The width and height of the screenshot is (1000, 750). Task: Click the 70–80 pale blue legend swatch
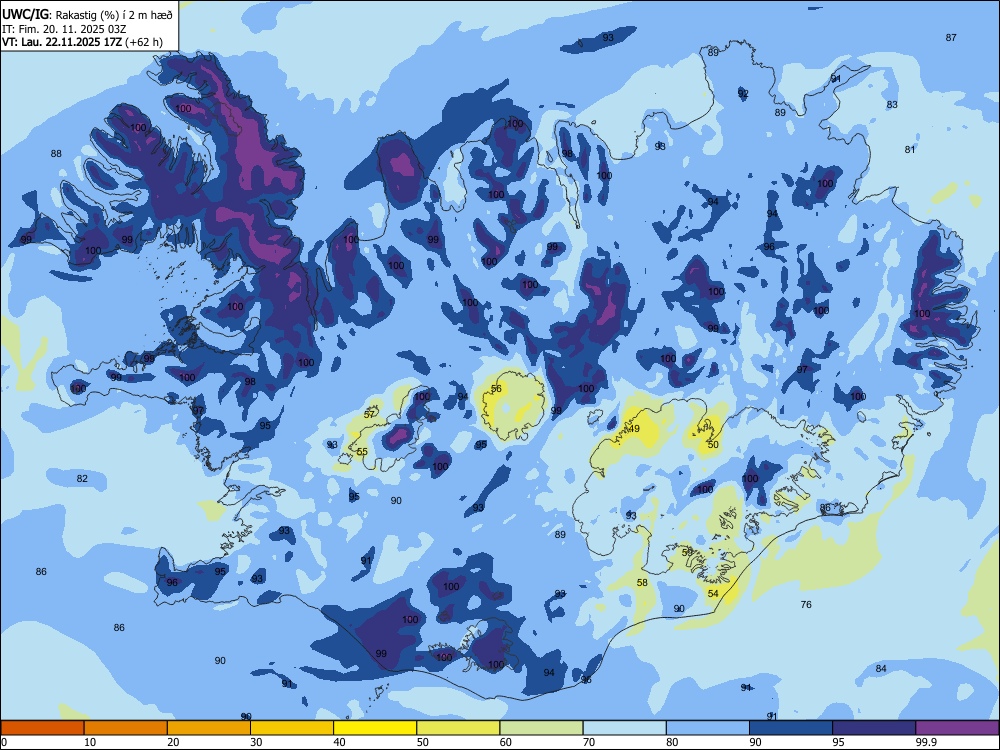pyautogui.click(x=624, y=728)
